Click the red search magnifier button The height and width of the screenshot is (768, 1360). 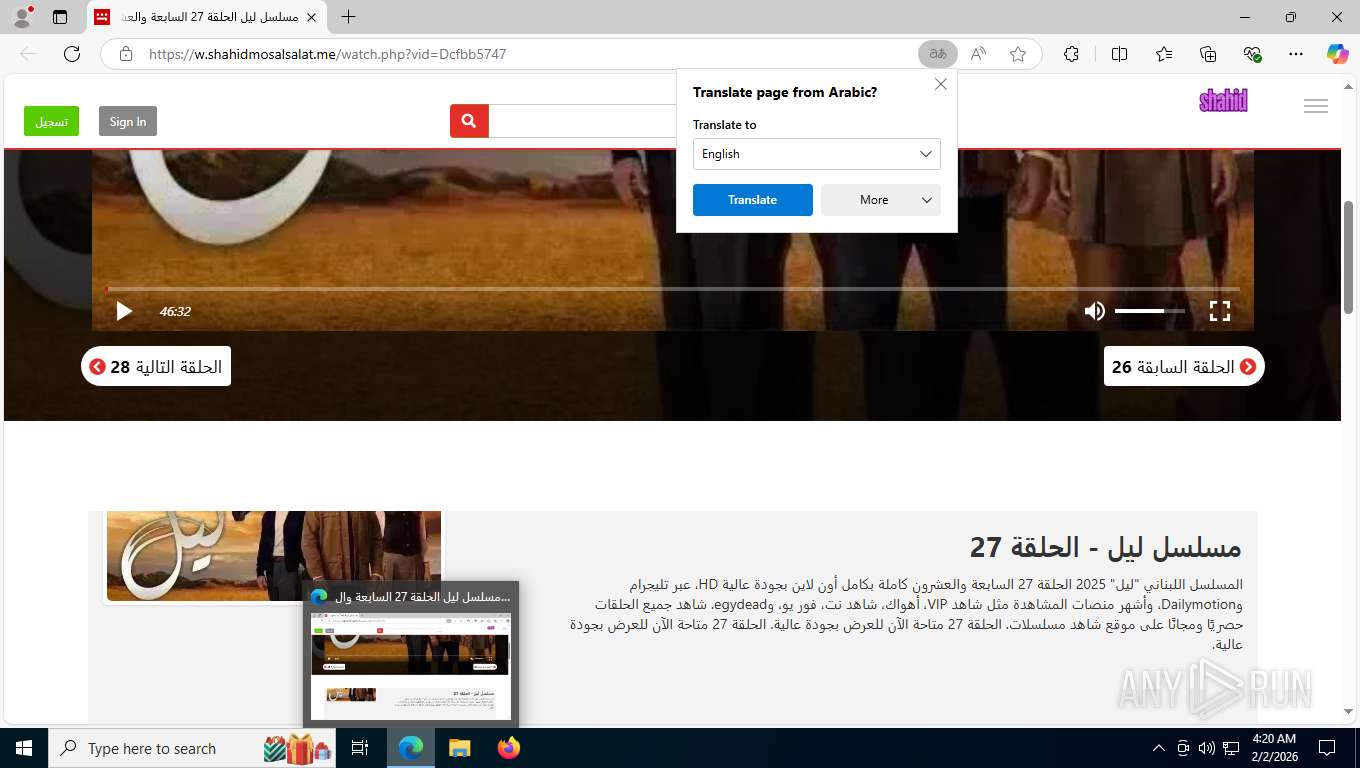(469, 121)
